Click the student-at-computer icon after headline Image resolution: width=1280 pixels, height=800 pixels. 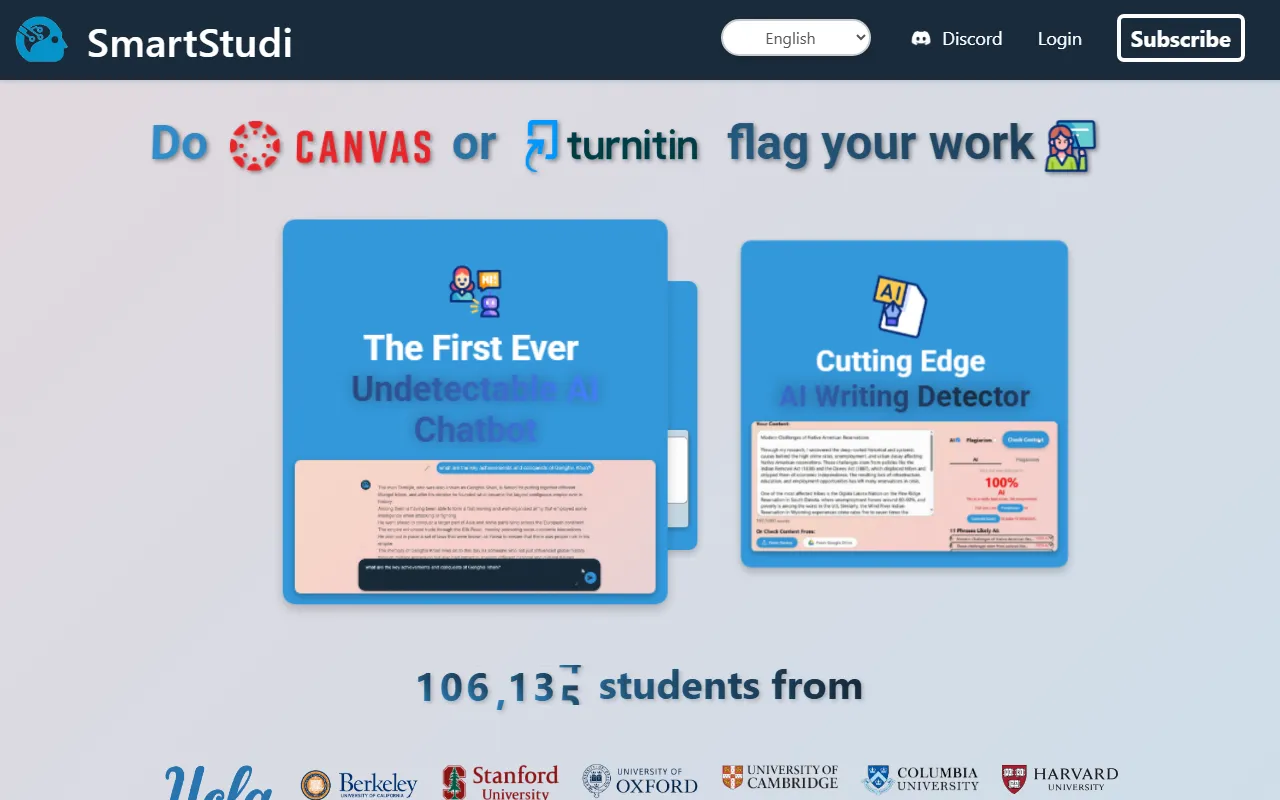(x=1070, y=146)
